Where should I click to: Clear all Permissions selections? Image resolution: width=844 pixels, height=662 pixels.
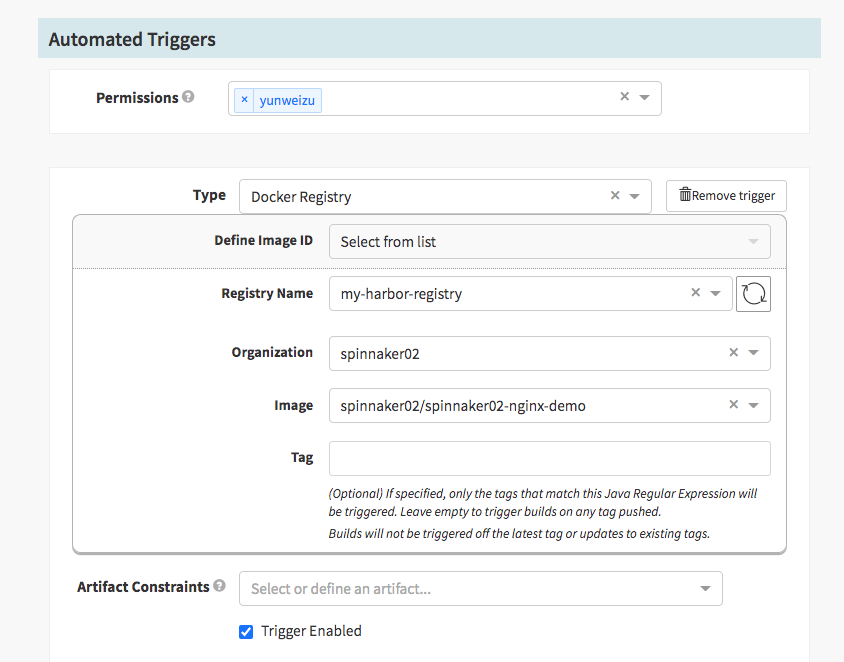pos(624,96)
